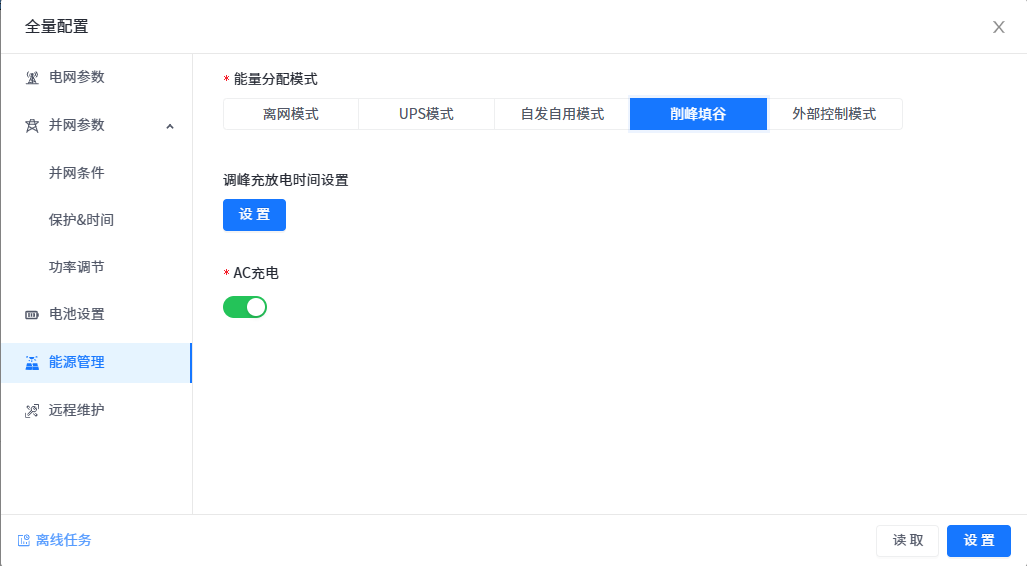The height and width of the screenshot is (566, 1027).
Task: Go to 功率调节 settings
Action: [77, 267]
